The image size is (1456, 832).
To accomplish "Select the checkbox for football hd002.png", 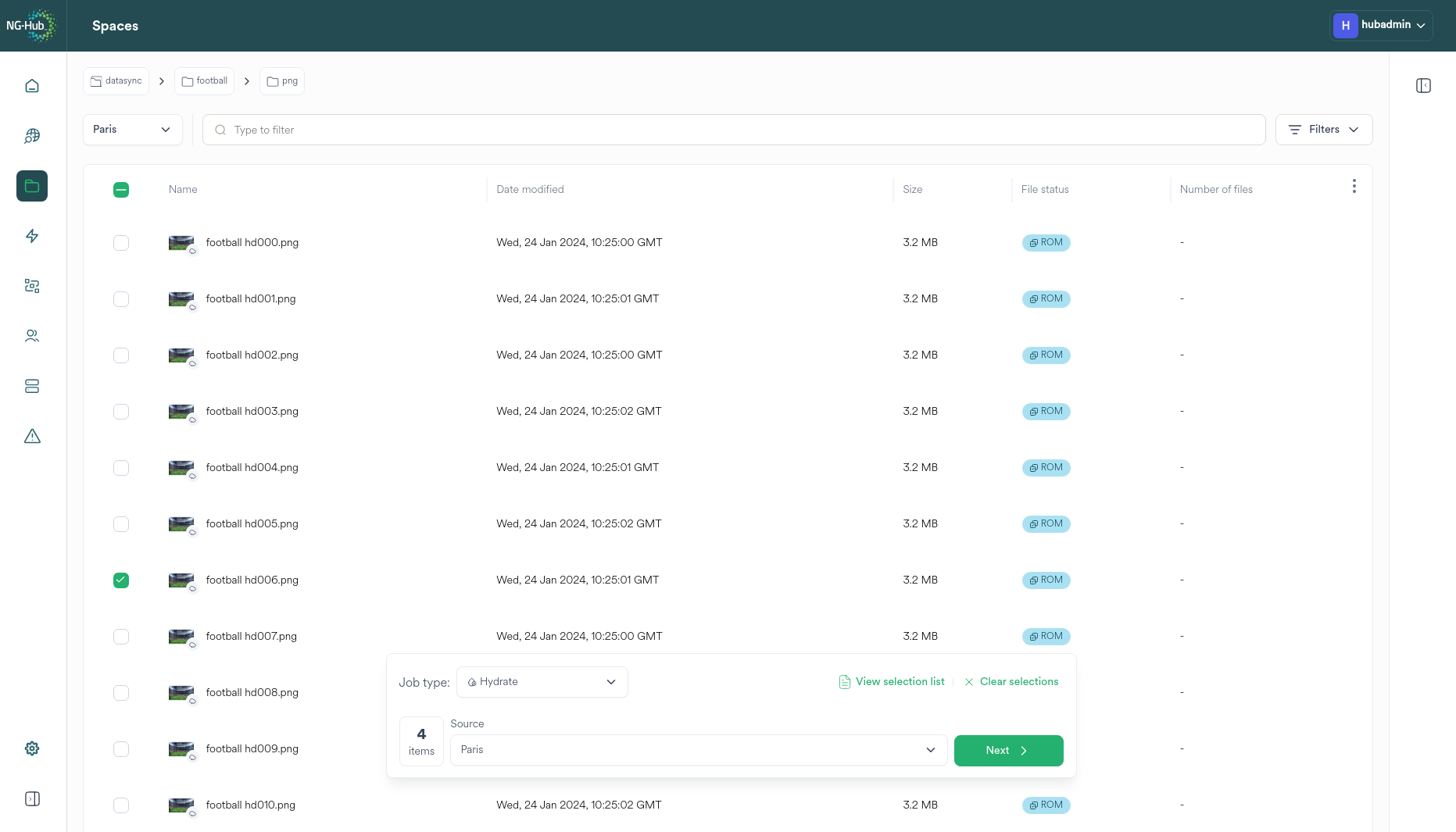I will (121, 355).
